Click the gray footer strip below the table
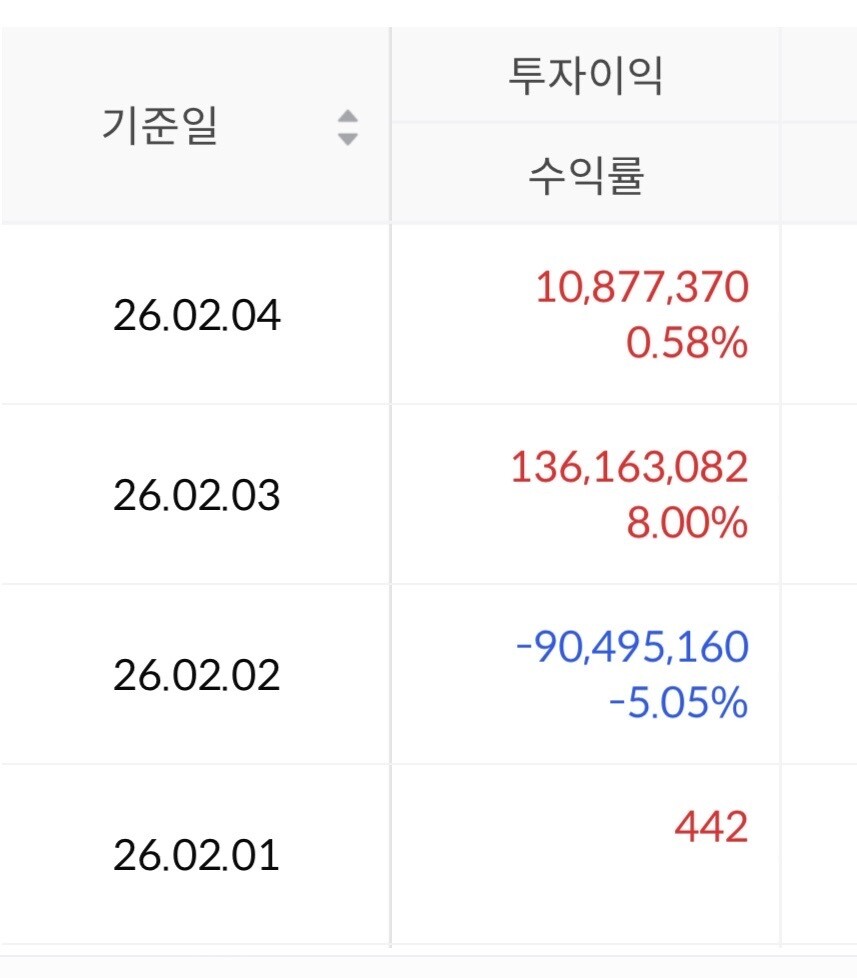This screenshot has height=978, width=857. click(428, 965)
